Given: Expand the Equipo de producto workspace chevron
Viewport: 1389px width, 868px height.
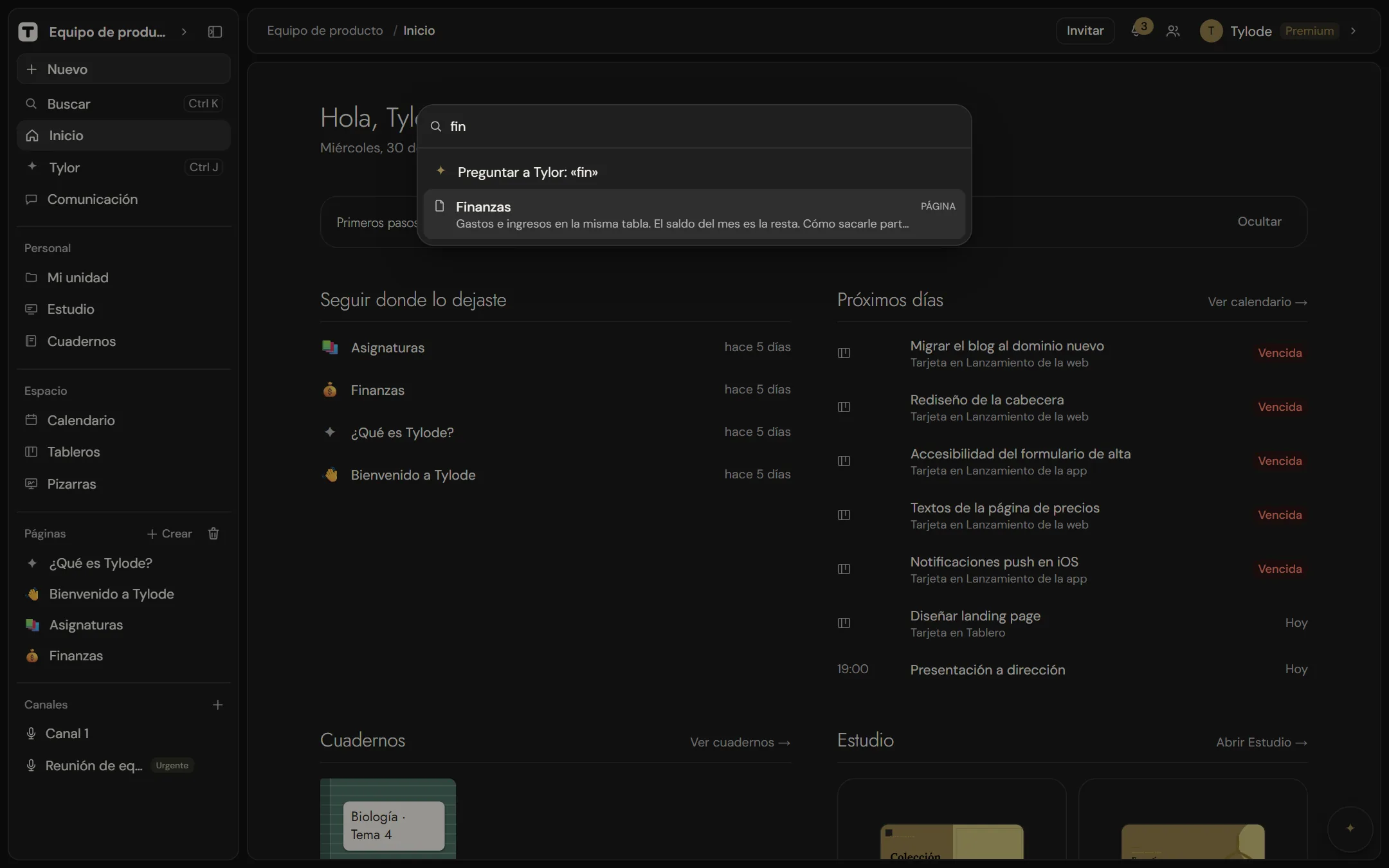Looking at the screenshot, I should (184, 32).
